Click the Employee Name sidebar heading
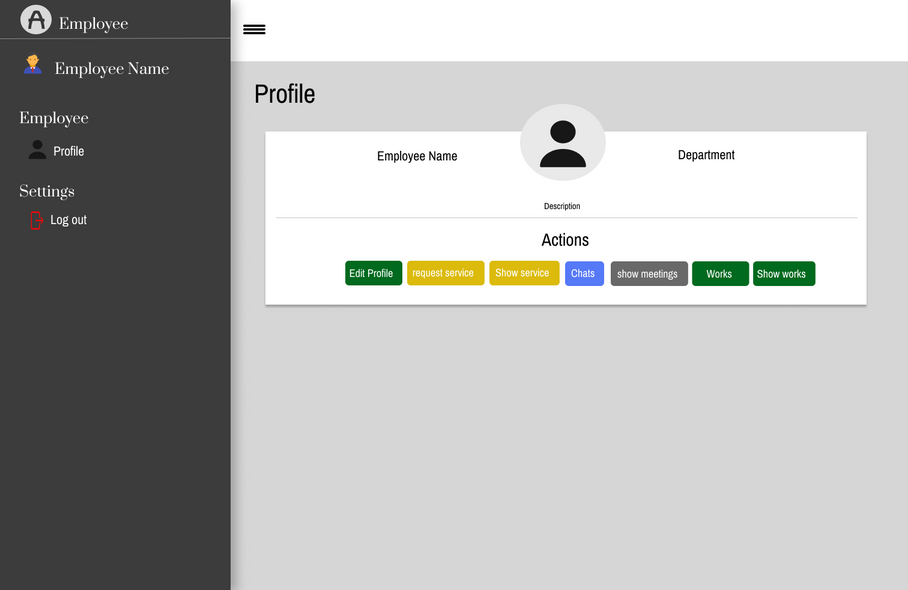 tap(112, 69)
